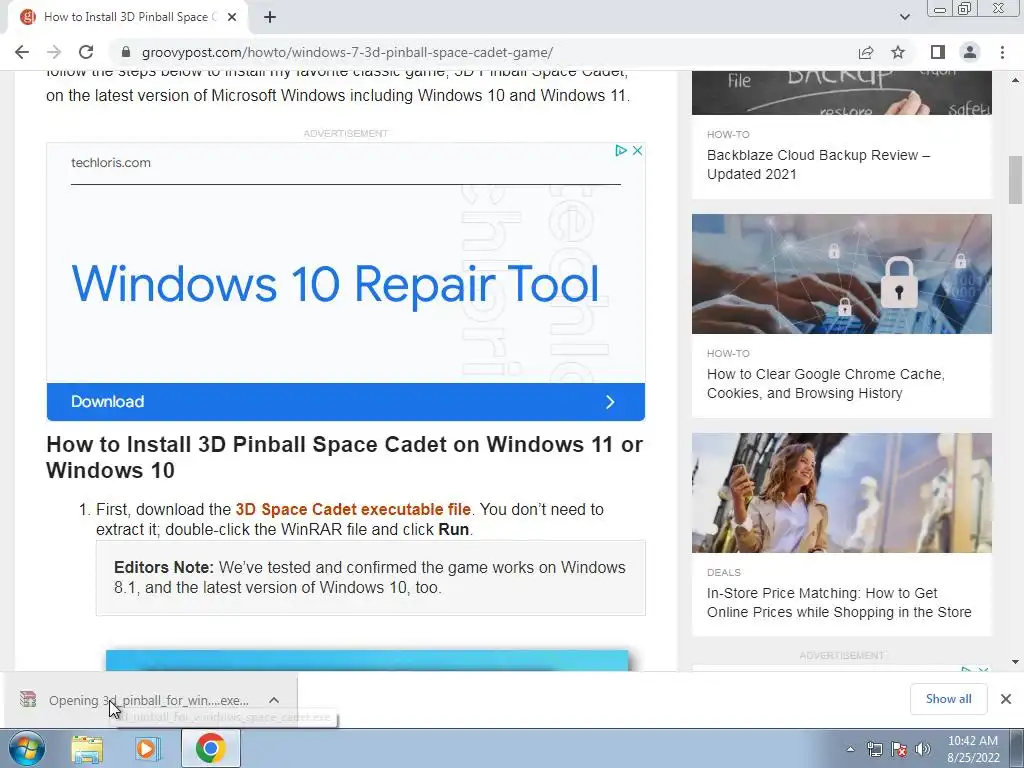1024x768 pixels.
Task: Click the Chrome taskbar icon
Action: pos(210,748)
